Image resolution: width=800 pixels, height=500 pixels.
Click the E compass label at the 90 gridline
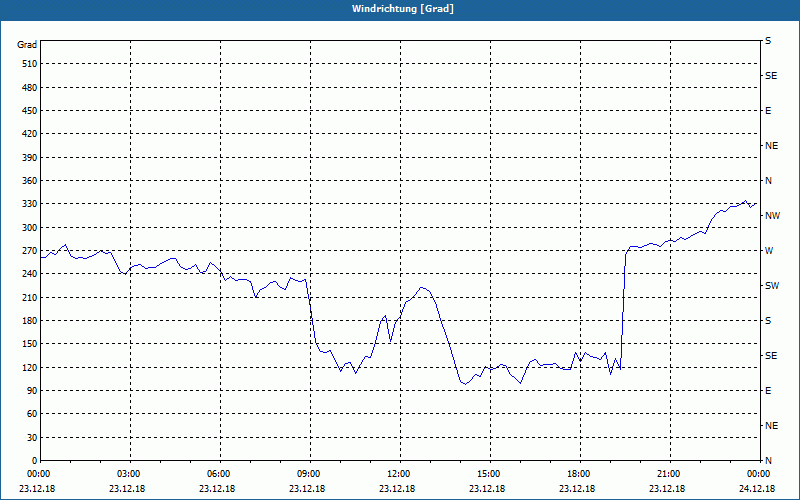click(x=768, y=390)
